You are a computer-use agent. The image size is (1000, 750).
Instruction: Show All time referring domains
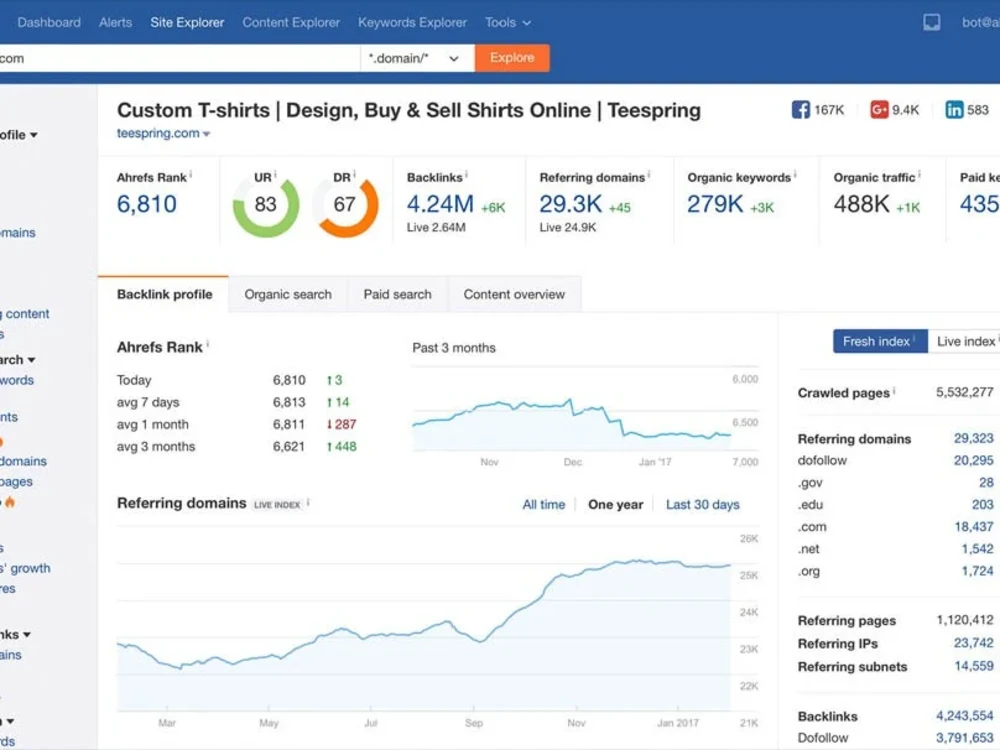click(543, 504)
